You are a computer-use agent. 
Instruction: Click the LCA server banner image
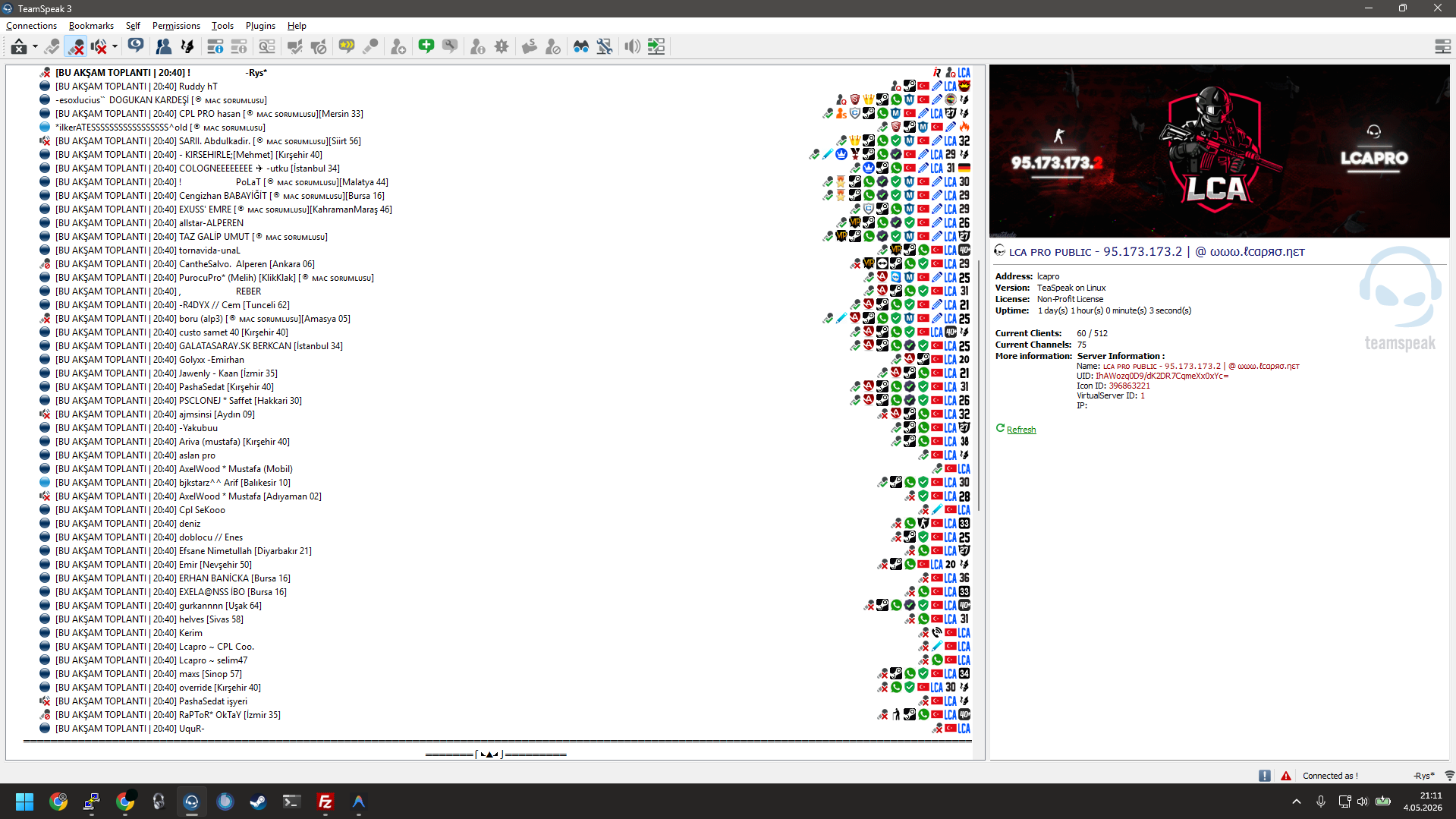tap(1219, 151)
